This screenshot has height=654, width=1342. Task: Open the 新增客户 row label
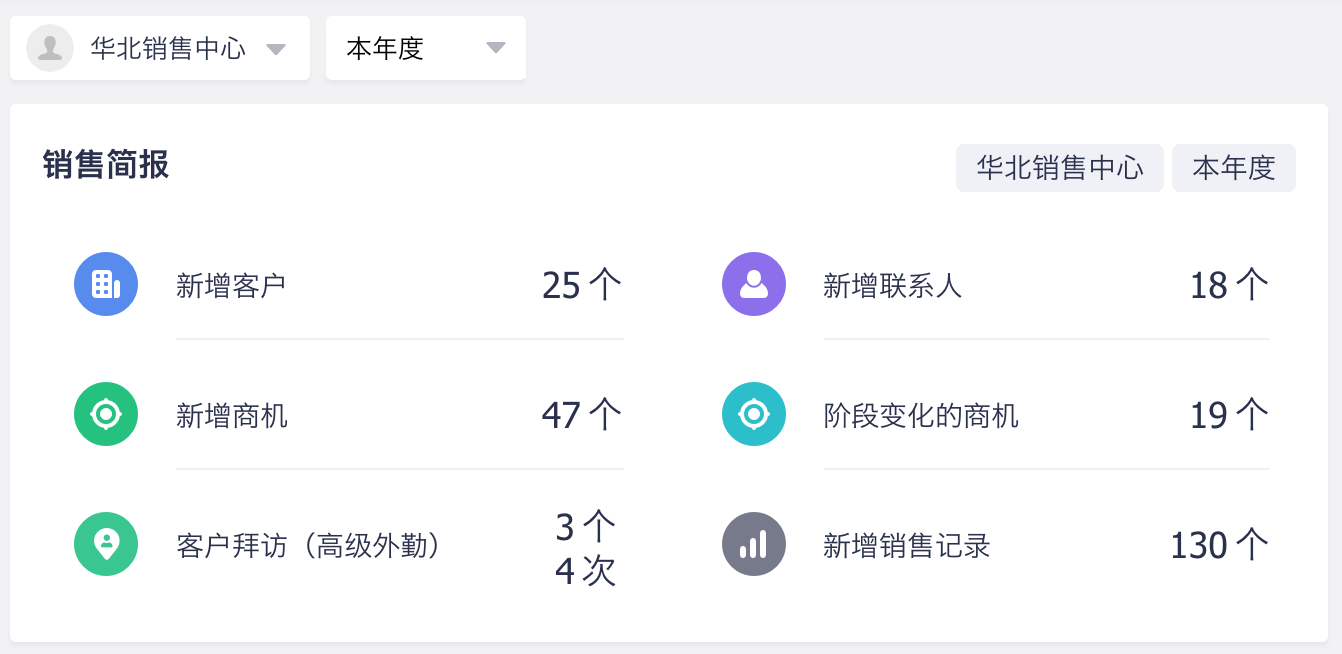coord(231,285)
